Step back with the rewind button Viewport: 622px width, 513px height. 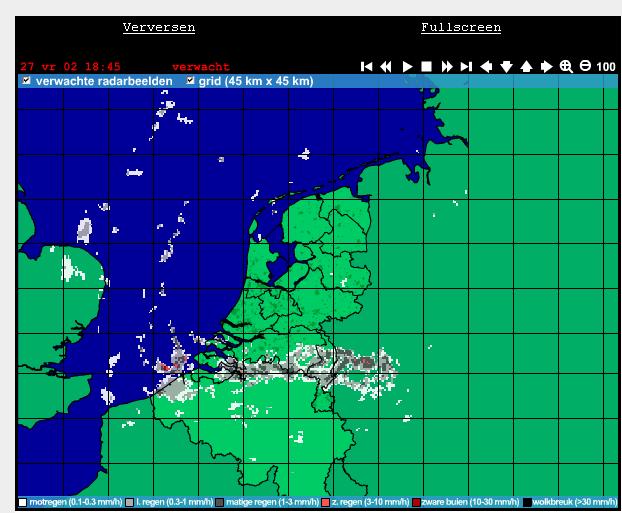(386, 67)
